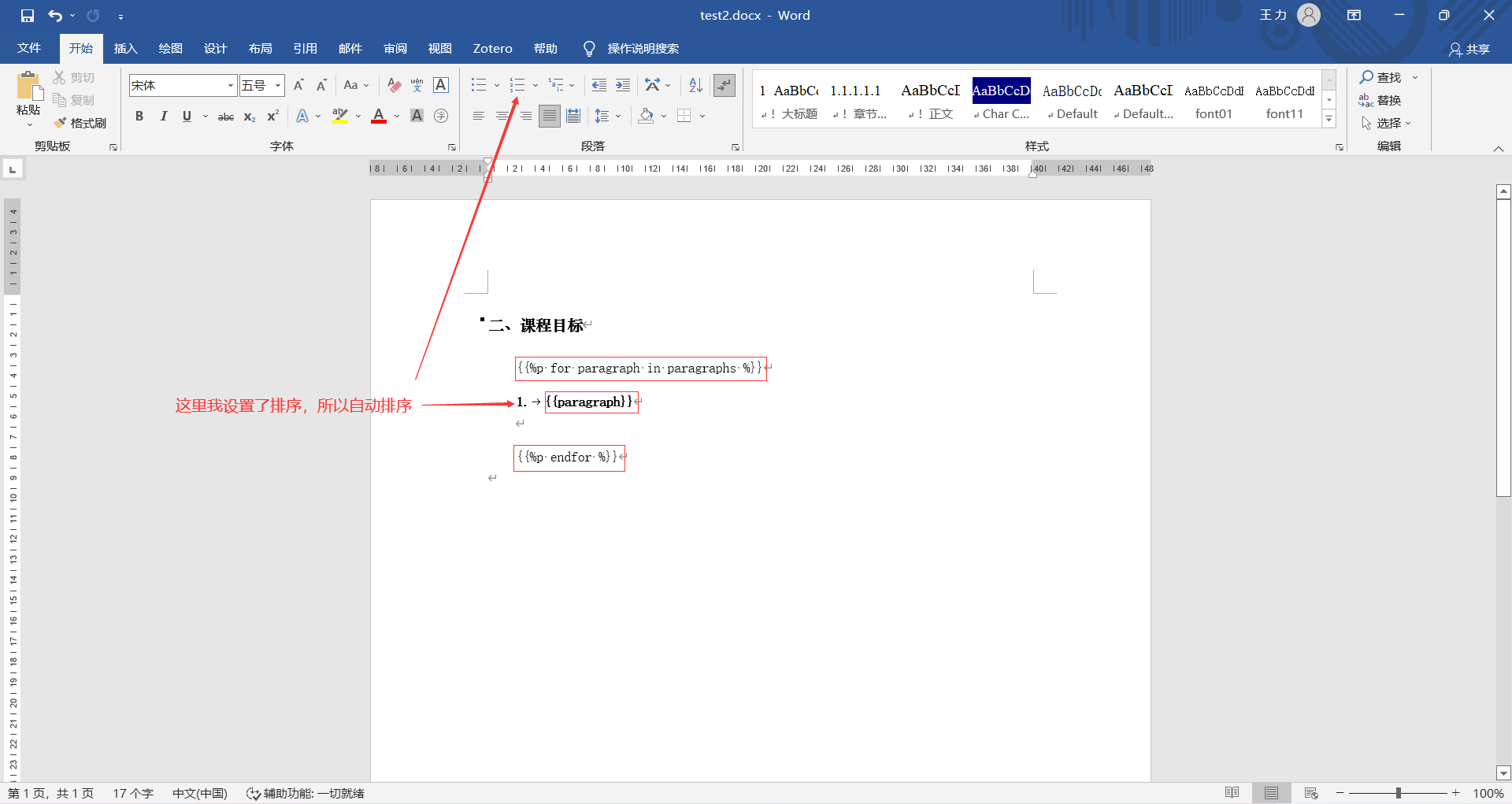Open the Zotero ribbon tab

(x=492, y=48)
